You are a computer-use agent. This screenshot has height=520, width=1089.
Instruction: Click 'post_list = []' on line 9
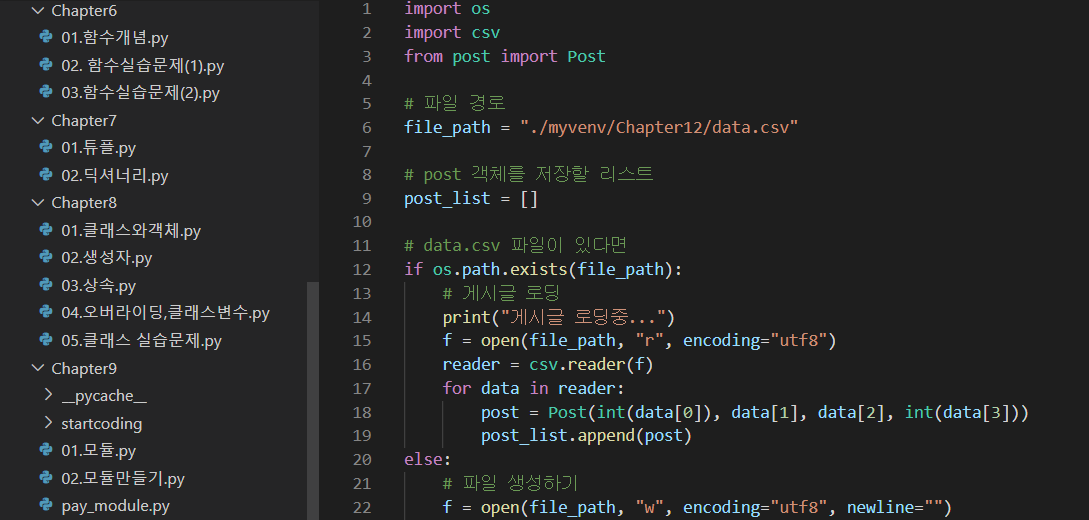pos(471,199)
